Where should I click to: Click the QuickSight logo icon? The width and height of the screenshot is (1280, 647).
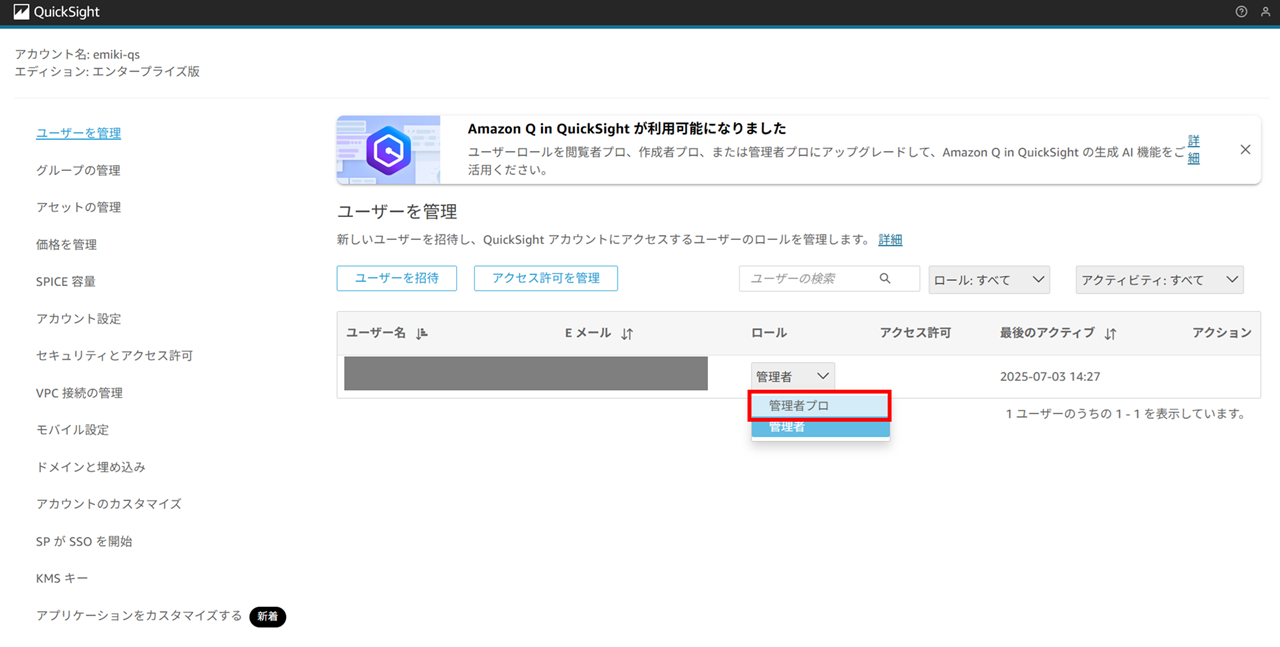(x=21, y=12)
